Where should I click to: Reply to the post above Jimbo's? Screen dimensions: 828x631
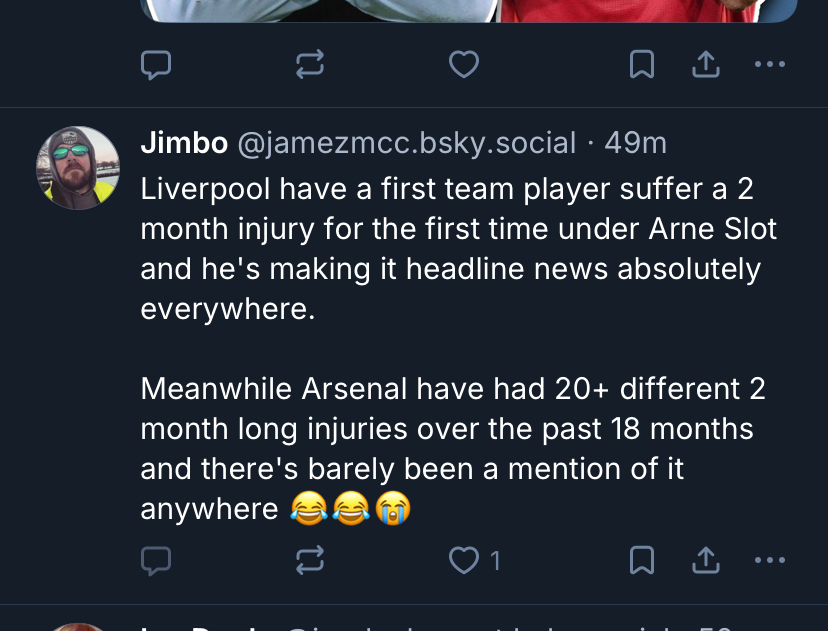coord(155,65)
